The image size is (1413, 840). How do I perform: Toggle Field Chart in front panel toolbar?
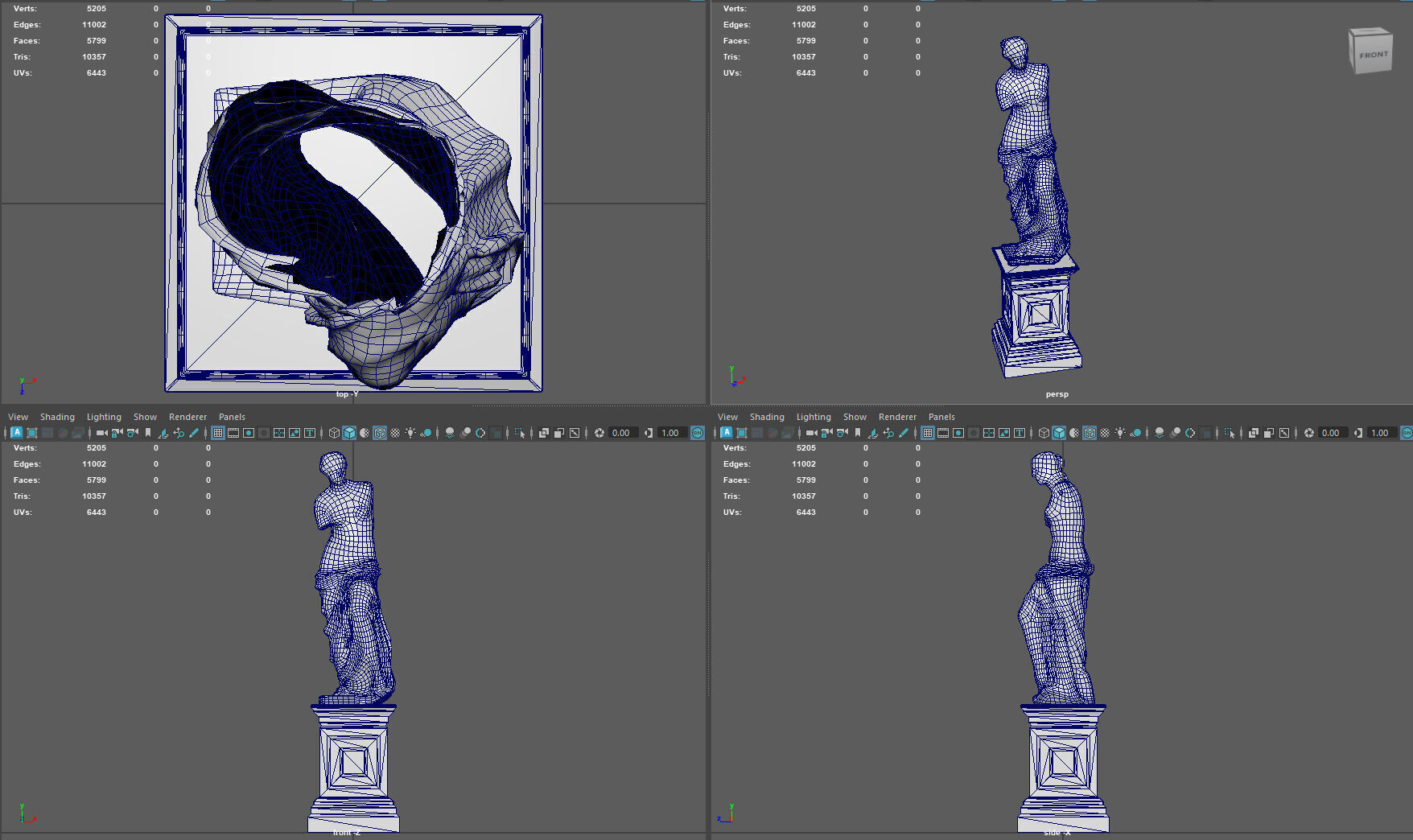point(279,433)
